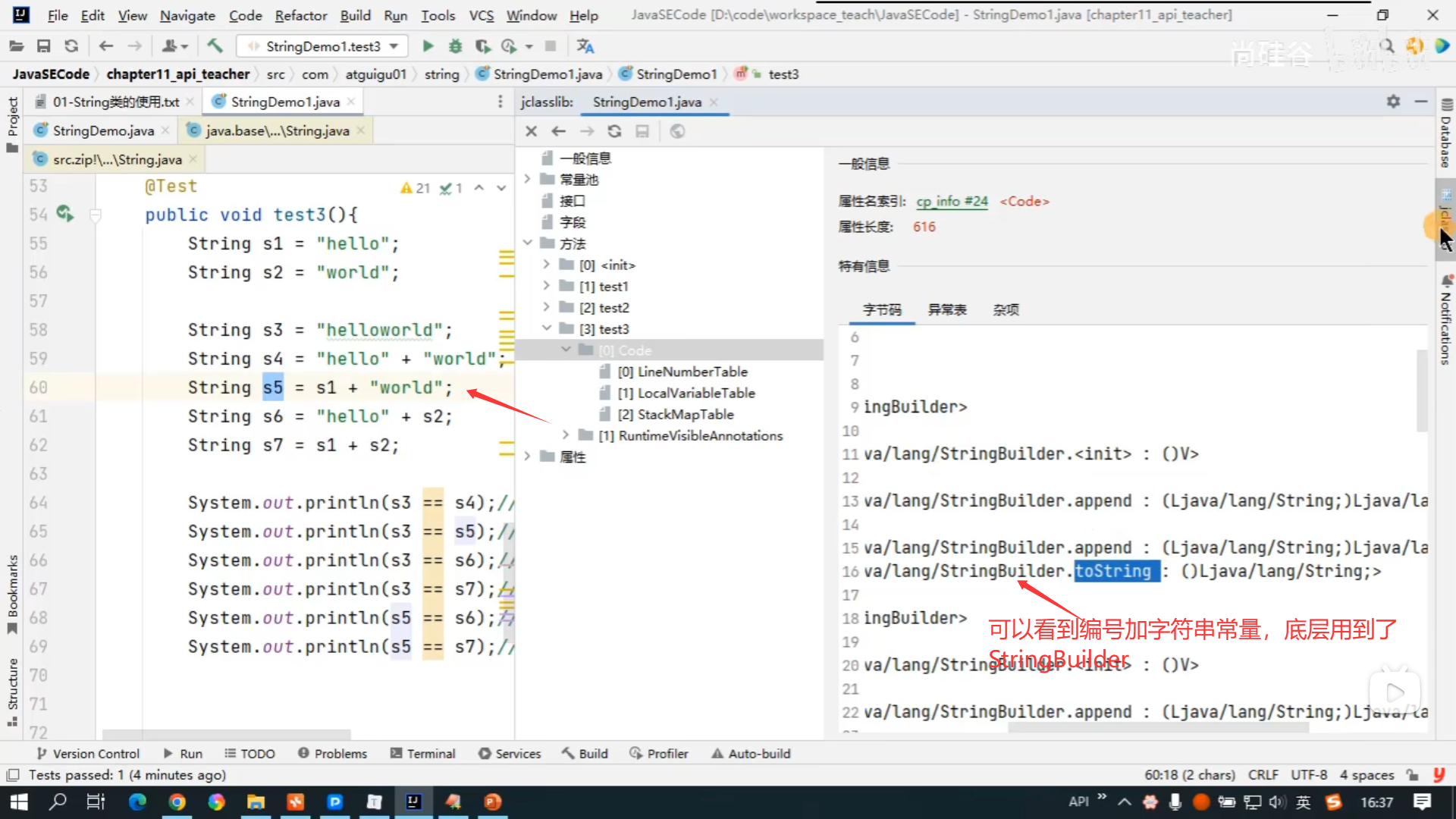
Task: Click the Translate icon in toolbar
Action: pos(585,46)
